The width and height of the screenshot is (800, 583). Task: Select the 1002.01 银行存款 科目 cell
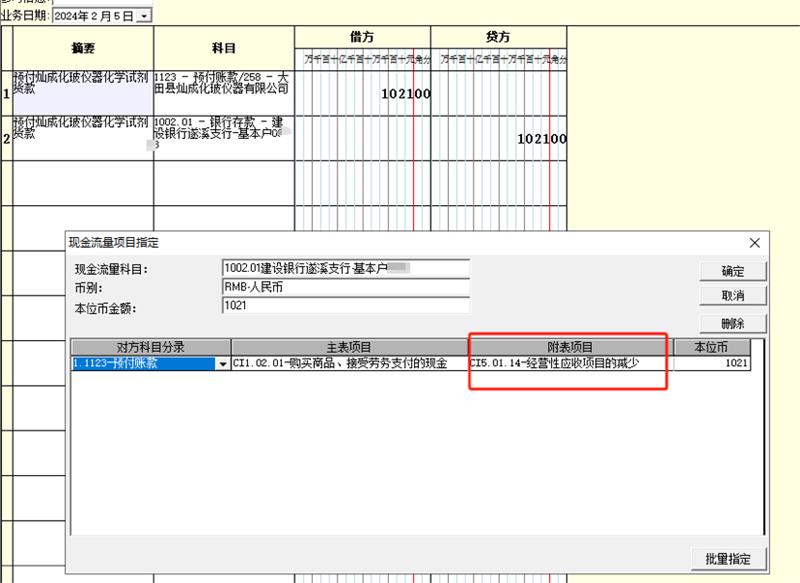223,137
